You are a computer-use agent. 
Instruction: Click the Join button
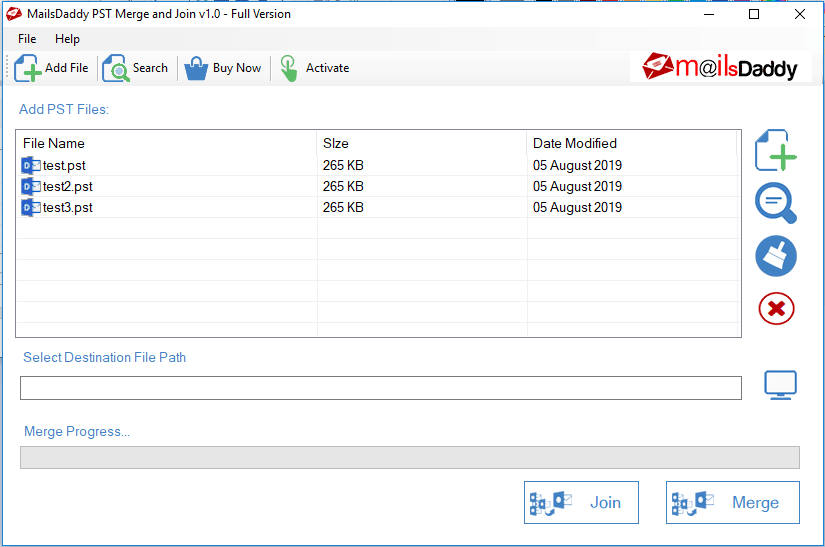pyautogui.click(x=581, y=502)
